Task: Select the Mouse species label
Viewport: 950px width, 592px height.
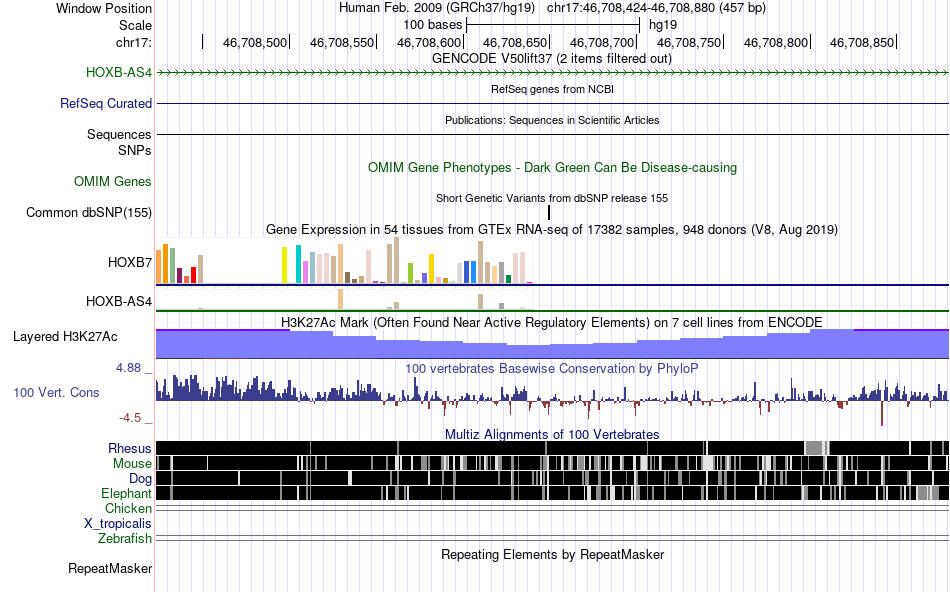Action: pyautogui.click(x=132, y=464)
